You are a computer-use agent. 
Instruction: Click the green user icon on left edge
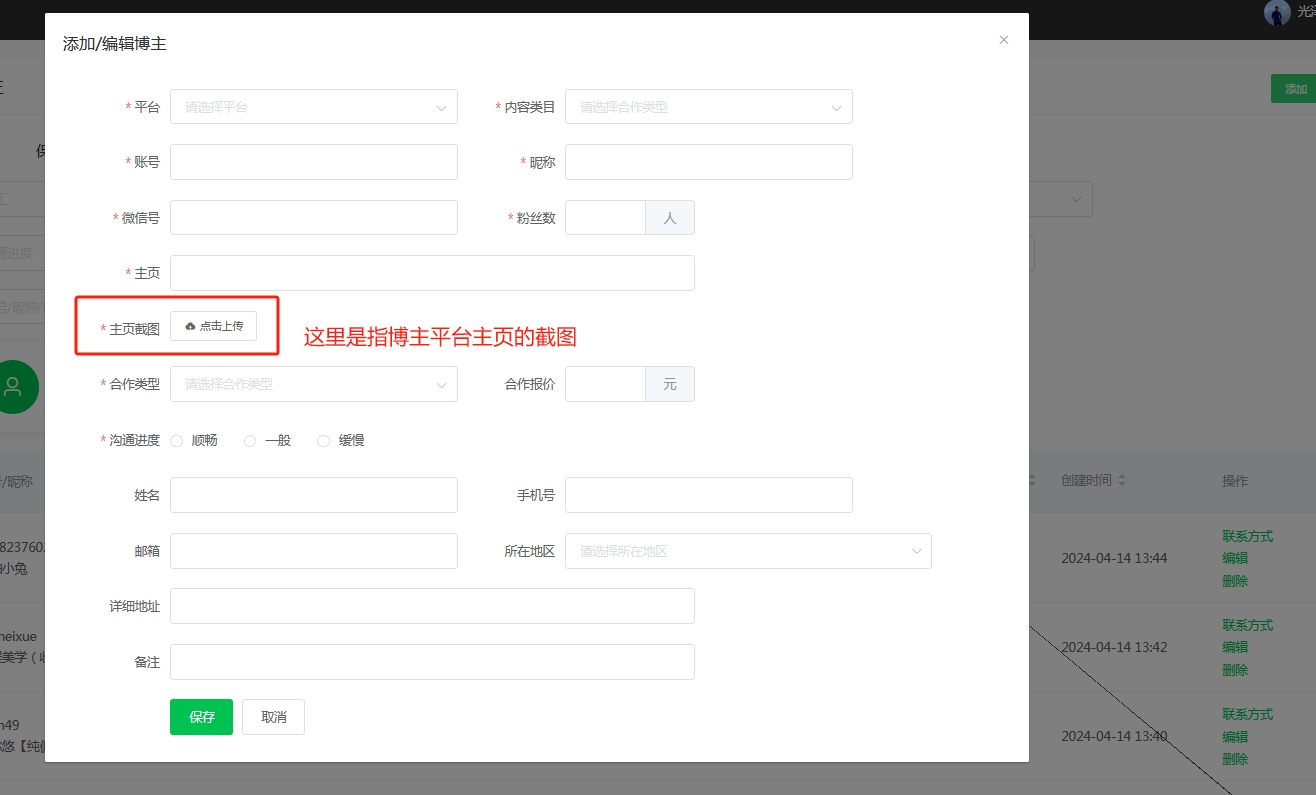(x=14, y=387)
